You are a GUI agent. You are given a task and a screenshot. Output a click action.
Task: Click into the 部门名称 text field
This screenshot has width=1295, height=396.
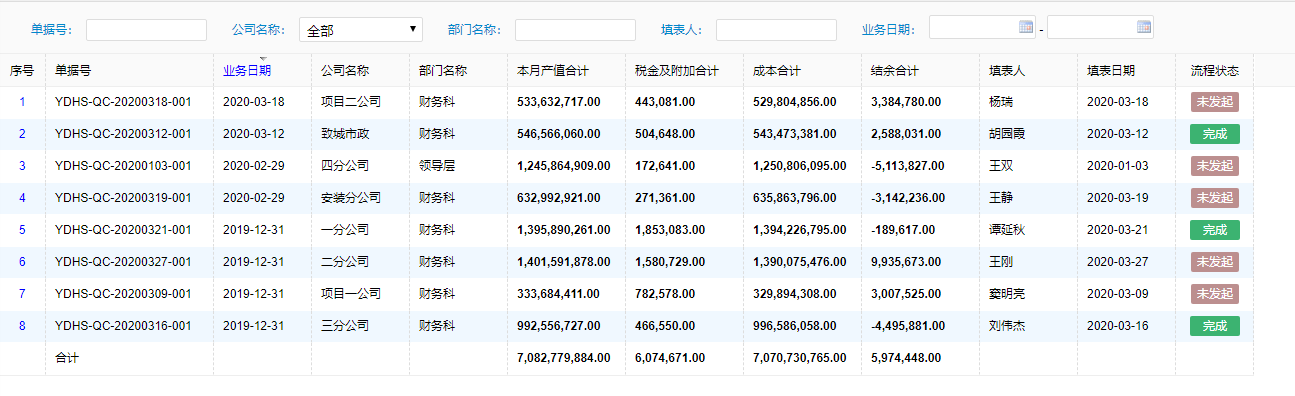[x=575, y=30]
